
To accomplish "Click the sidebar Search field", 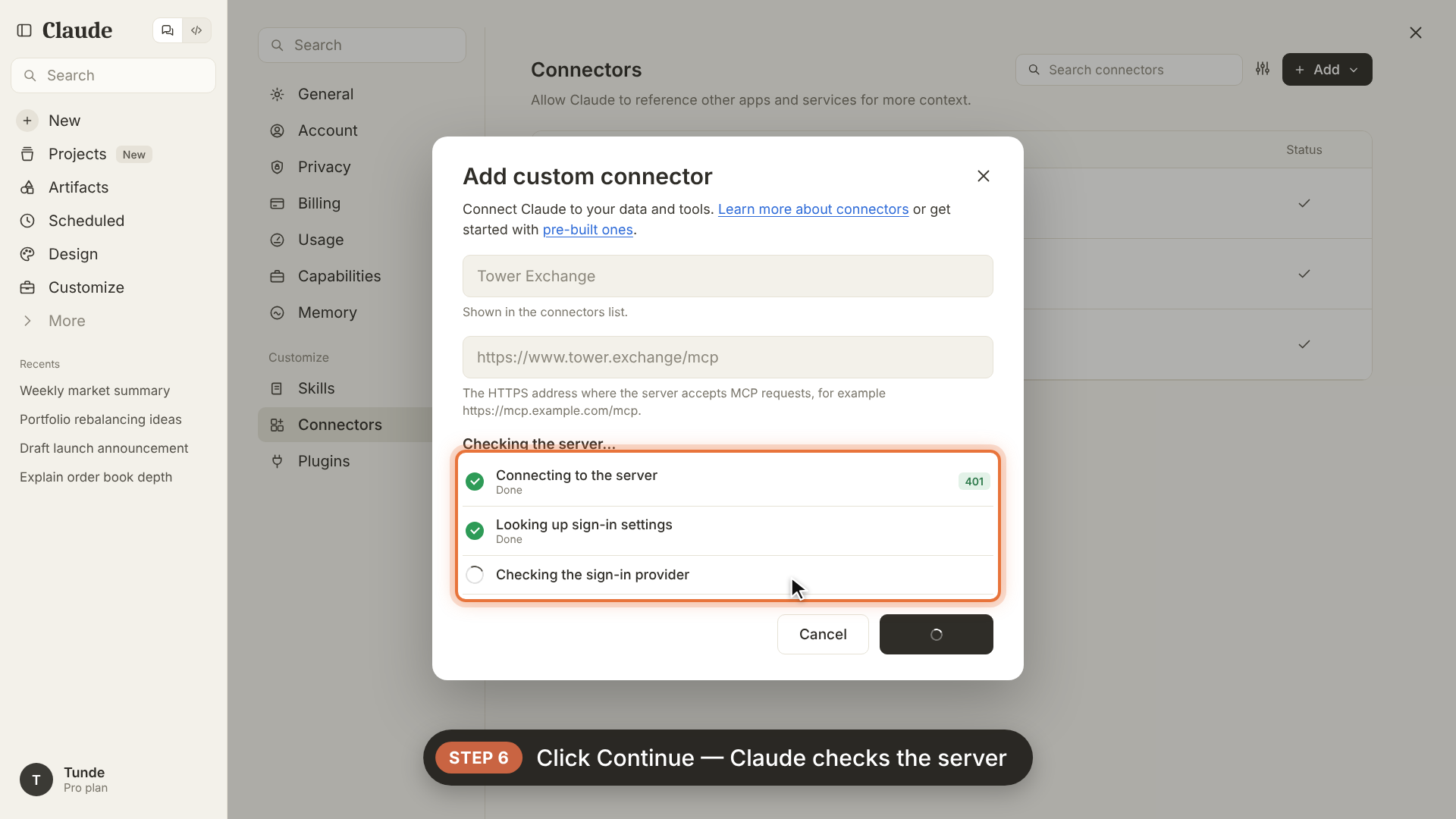I will [x=114, y=76].
